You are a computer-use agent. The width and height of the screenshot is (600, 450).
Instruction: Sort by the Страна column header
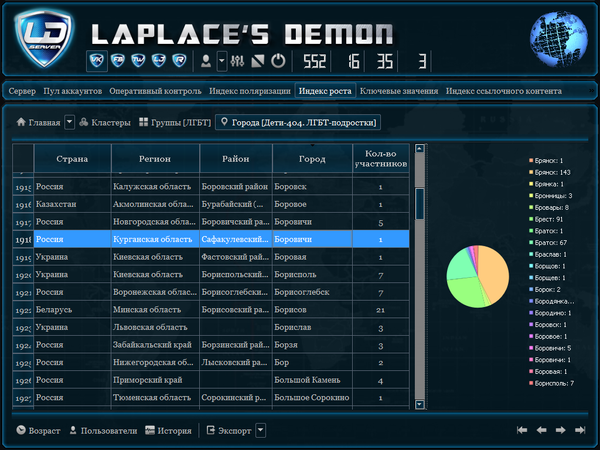tap(72, 158)
